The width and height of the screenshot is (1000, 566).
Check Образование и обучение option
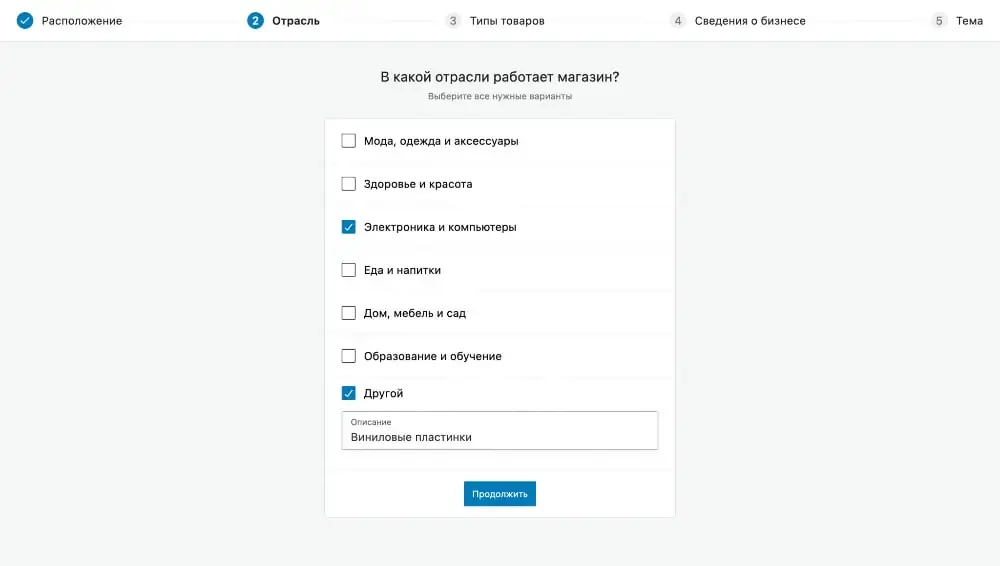tap(348, 356)
